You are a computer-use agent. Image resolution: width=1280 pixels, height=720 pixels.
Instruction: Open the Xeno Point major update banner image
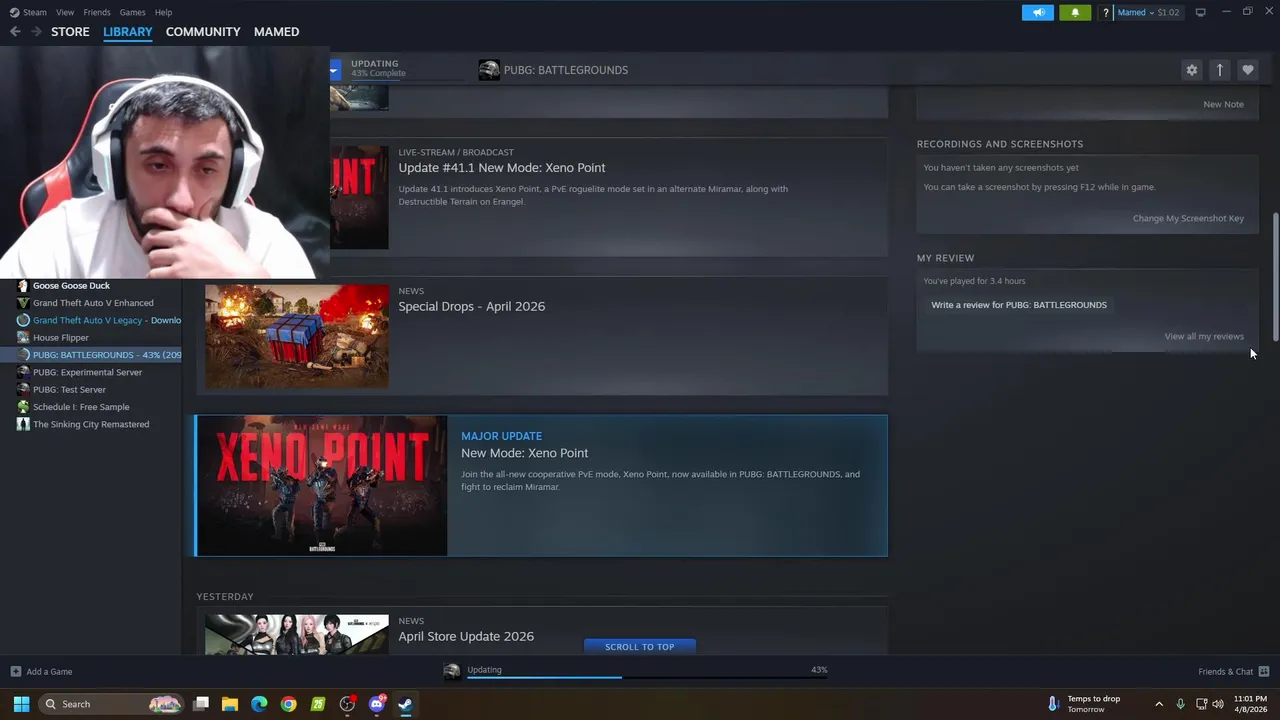click(322, 486)
